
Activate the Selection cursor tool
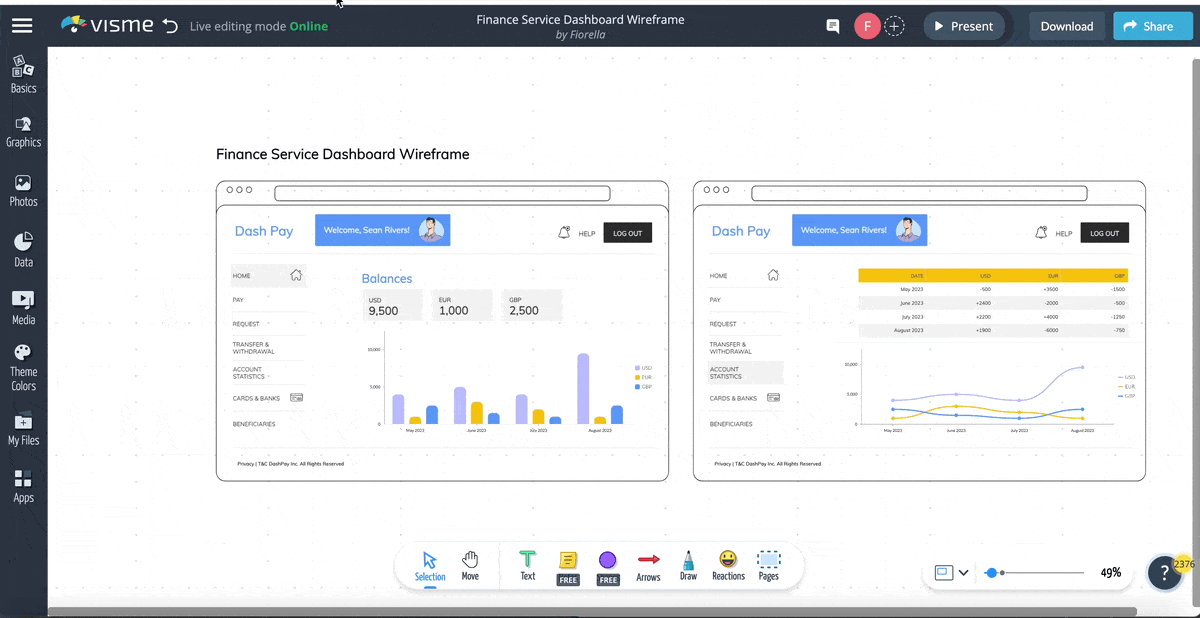point(430,565)
